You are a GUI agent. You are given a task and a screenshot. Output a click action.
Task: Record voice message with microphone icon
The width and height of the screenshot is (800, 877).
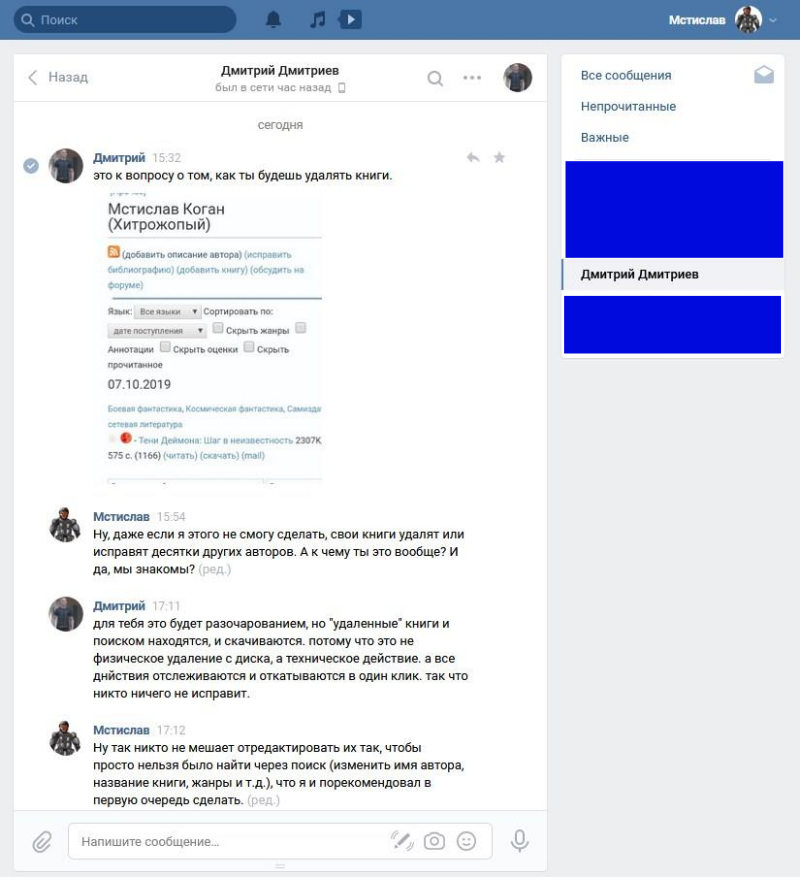520,841
